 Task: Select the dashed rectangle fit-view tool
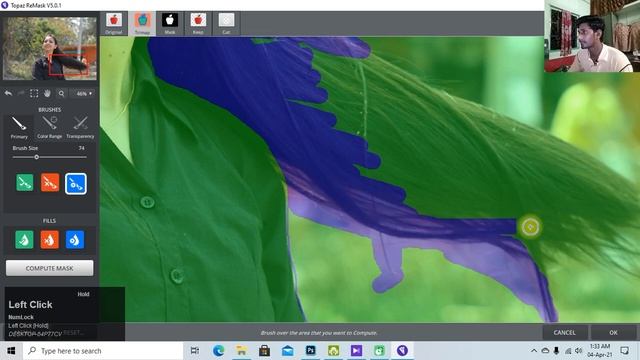34,93
